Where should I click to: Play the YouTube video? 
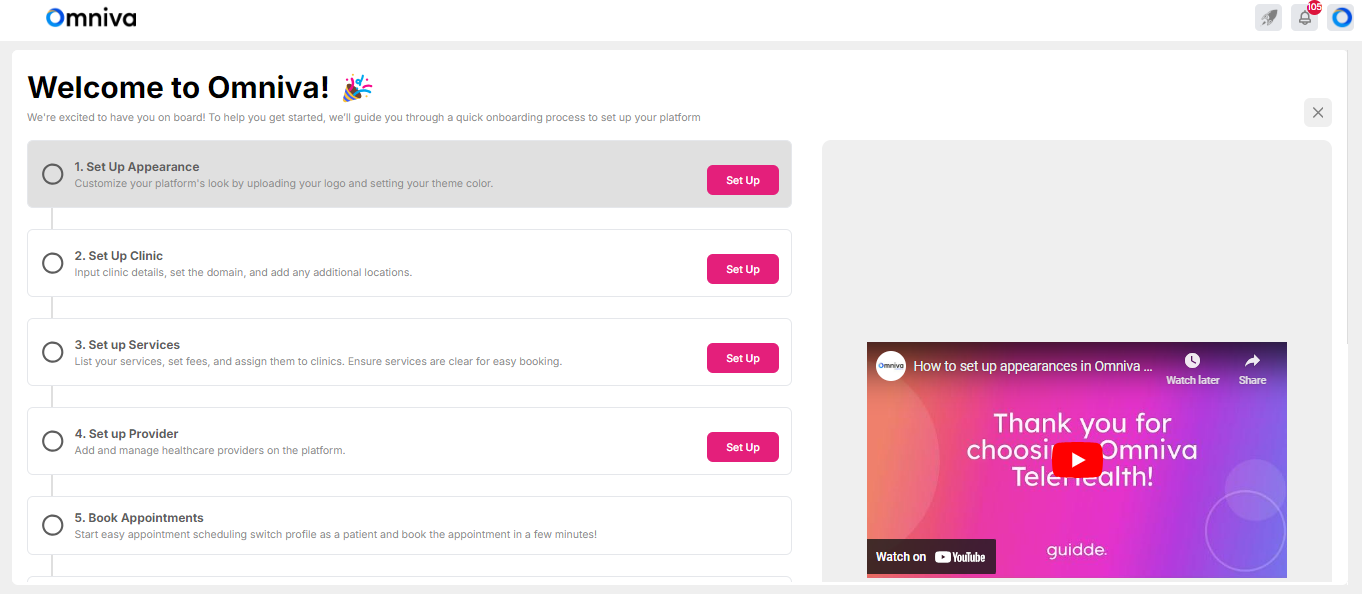[1077, 460]
